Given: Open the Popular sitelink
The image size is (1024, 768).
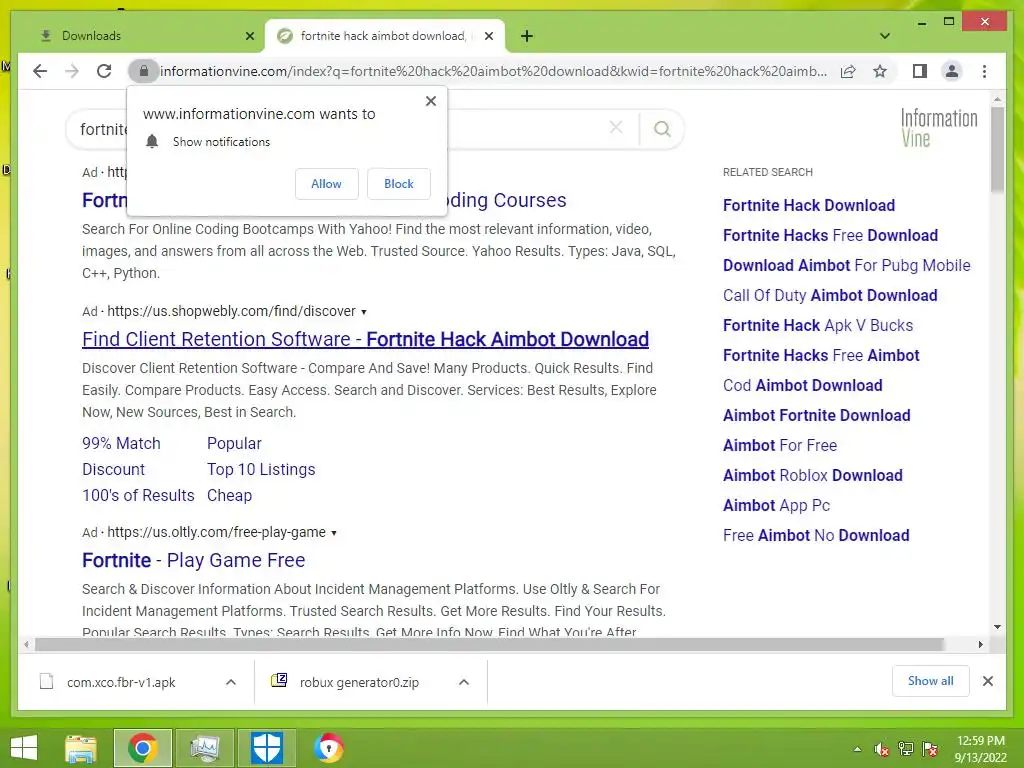Looking at the screenshot, I should click(234, 443).
